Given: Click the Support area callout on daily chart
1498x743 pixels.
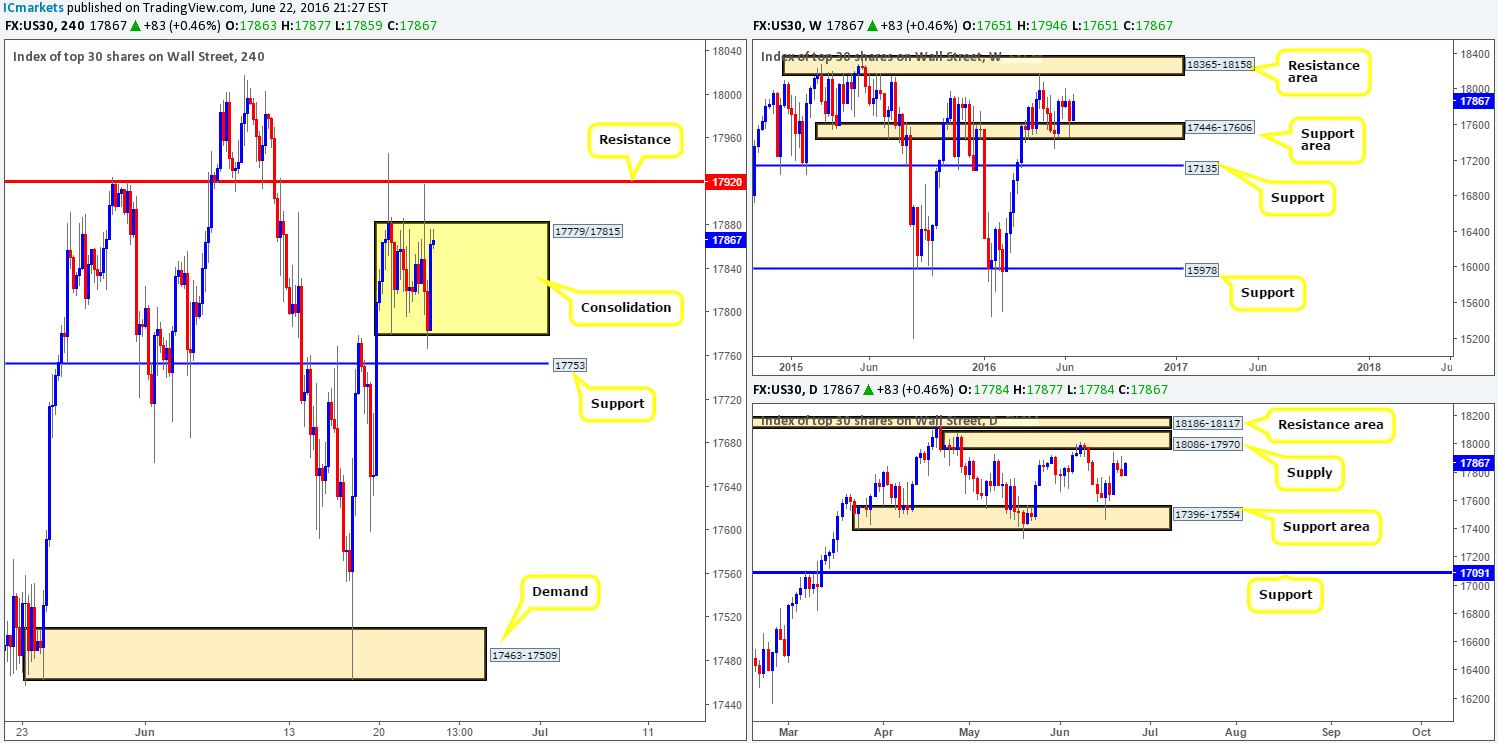Looking at the screenshot, I should [1325, 527].
